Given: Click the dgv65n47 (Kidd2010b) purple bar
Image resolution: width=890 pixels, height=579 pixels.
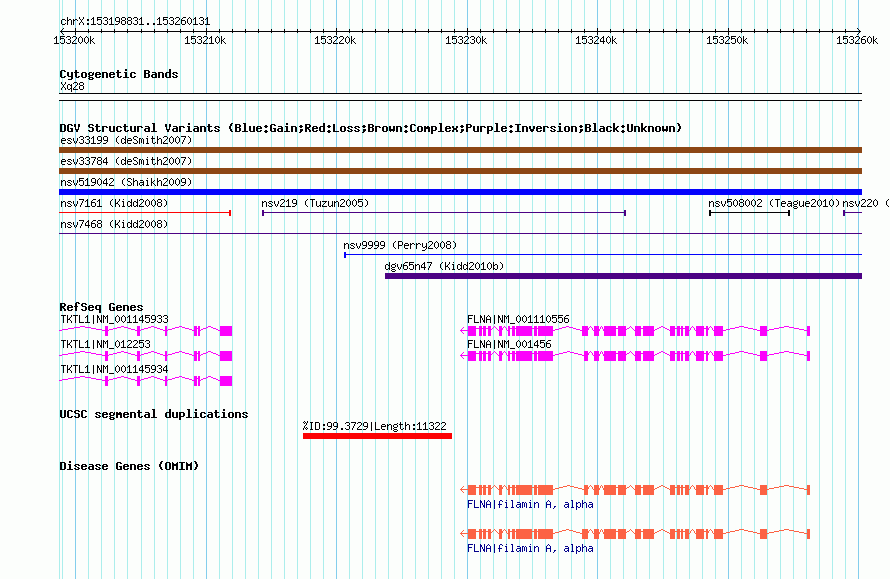Looking at the screenshot, I should [623, 276].
